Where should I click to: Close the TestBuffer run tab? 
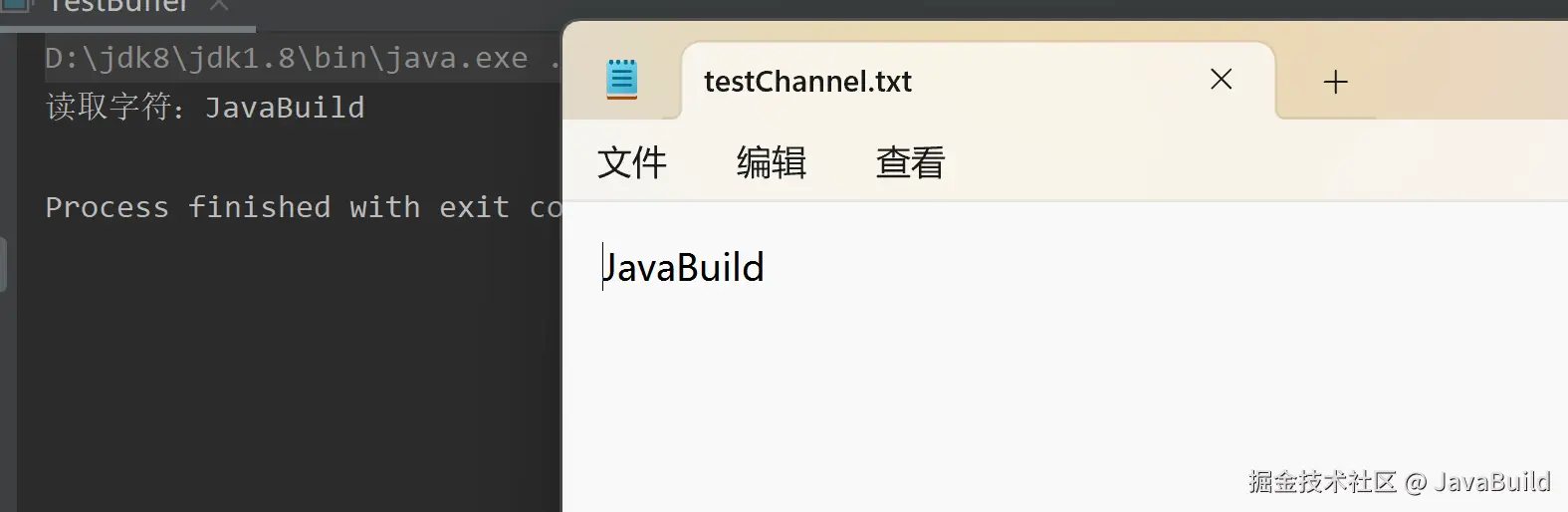click(x=220, y=6)
